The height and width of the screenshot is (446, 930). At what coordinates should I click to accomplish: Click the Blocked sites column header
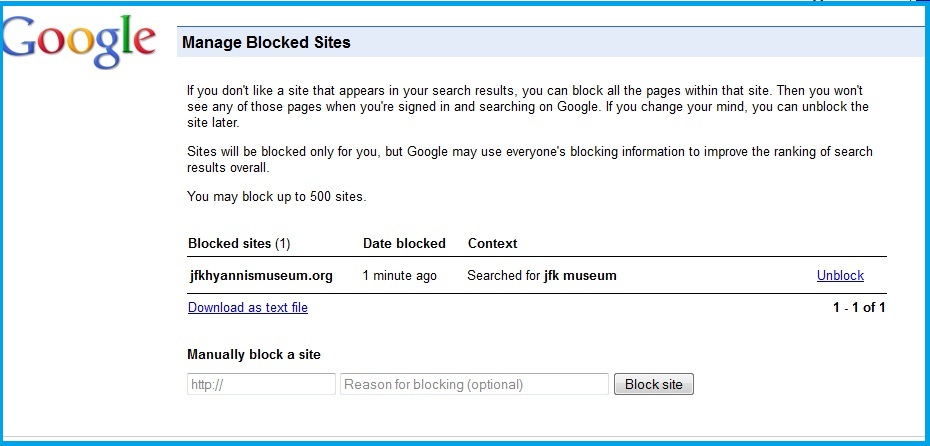[x=229, y=243]
